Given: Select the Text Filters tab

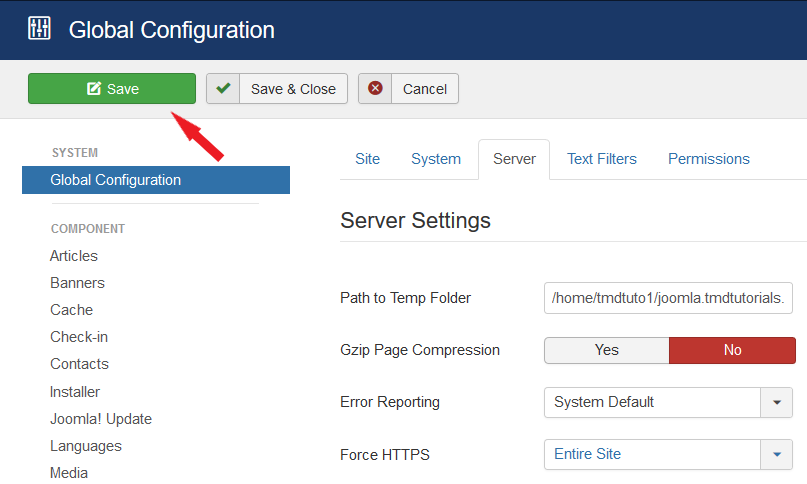Looking at the screenshot, I should pyautogui.click(x=601, y=159).
